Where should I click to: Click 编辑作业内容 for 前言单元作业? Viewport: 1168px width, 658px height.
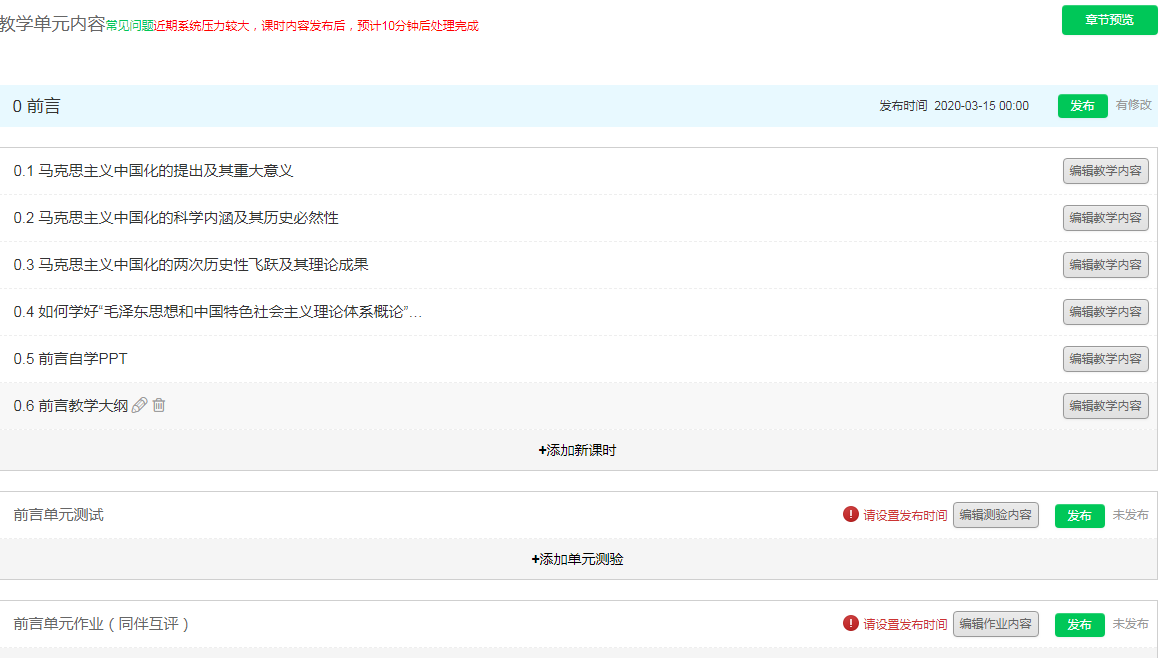pyautogui.click(x=995, y=624)
